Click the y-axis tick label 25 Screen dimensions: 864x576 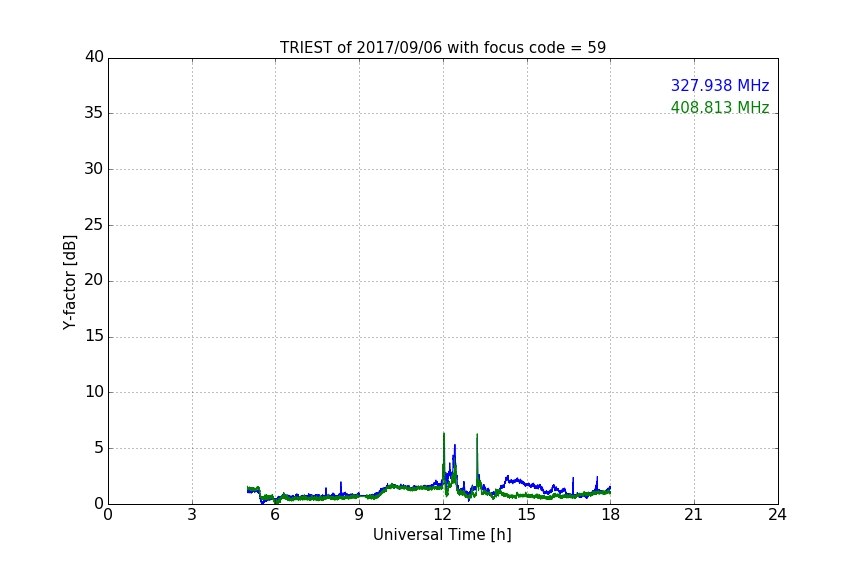94,225
